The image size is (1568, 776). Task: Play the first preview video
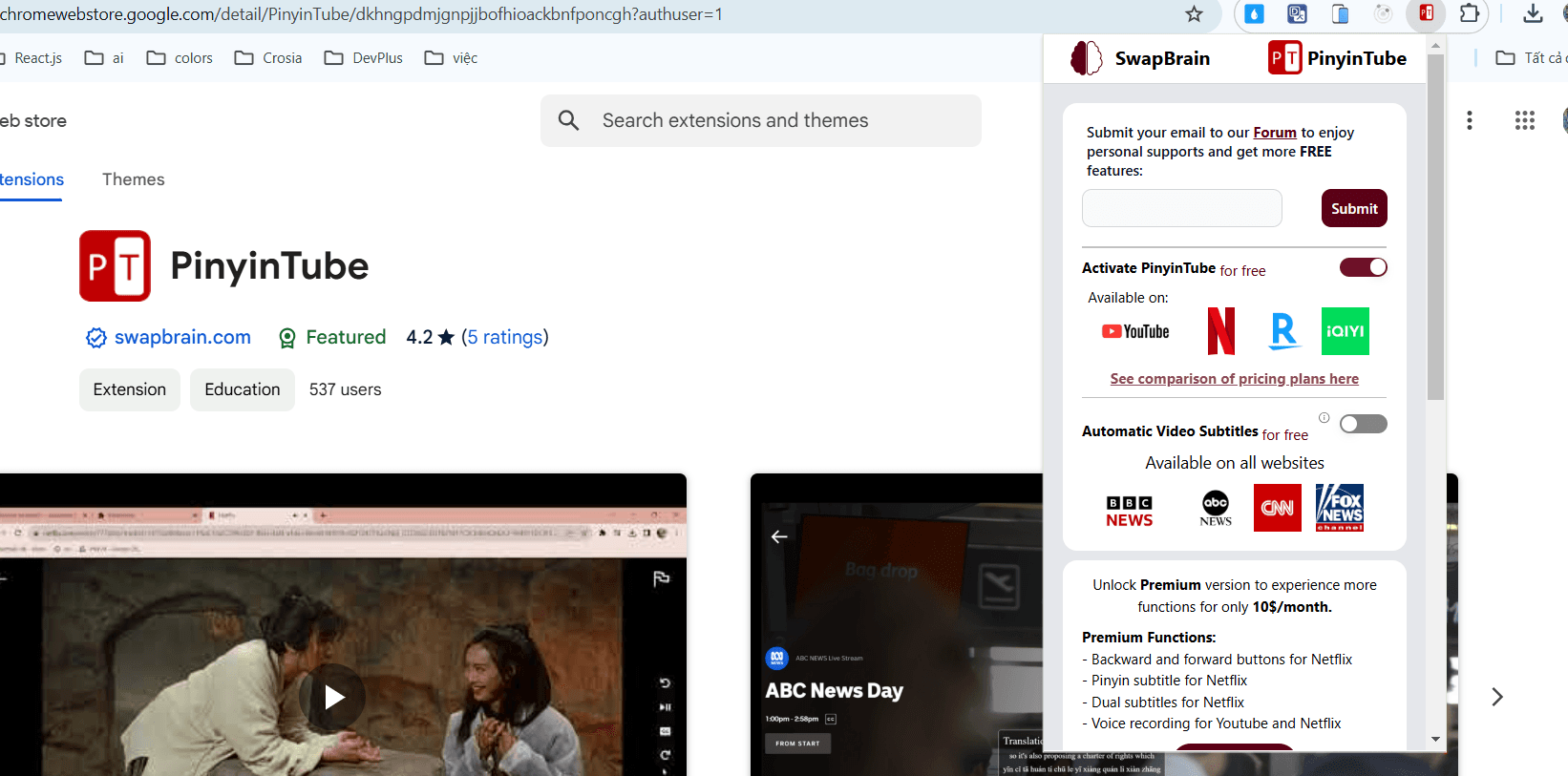(x=332, y=698)
